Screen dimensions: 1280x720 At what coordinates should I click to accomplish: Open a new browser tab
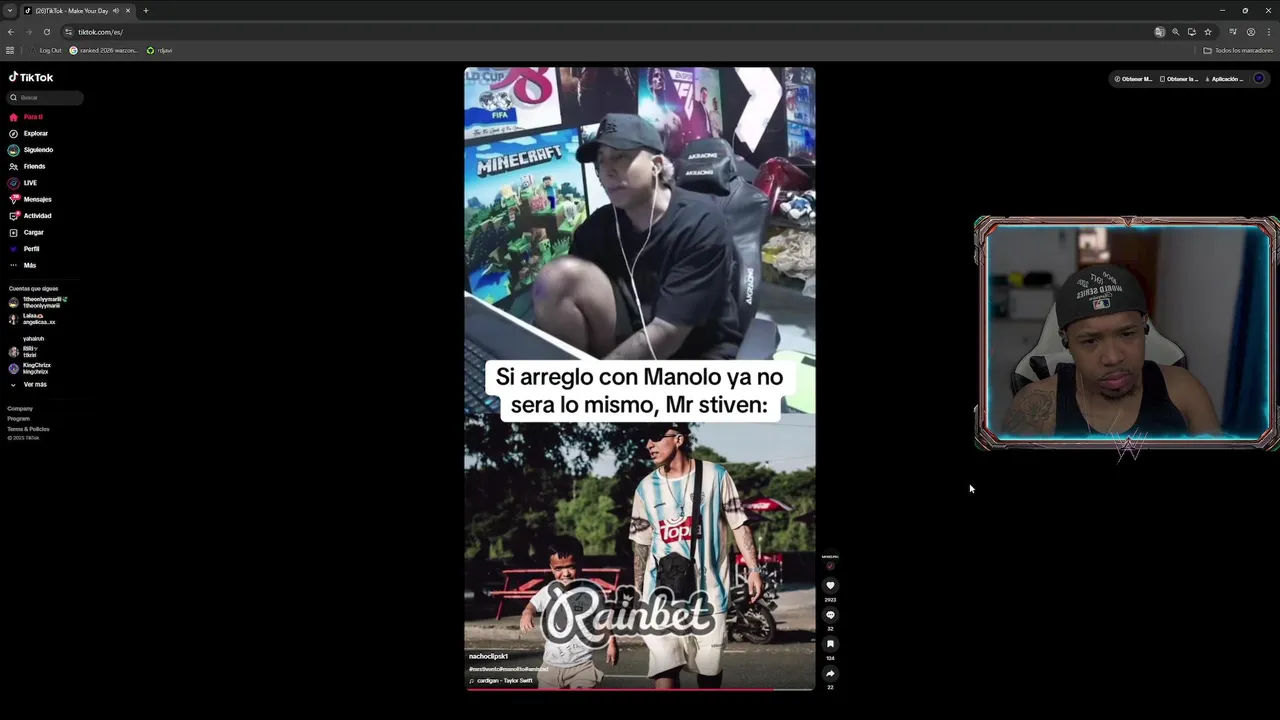(146, 10)
